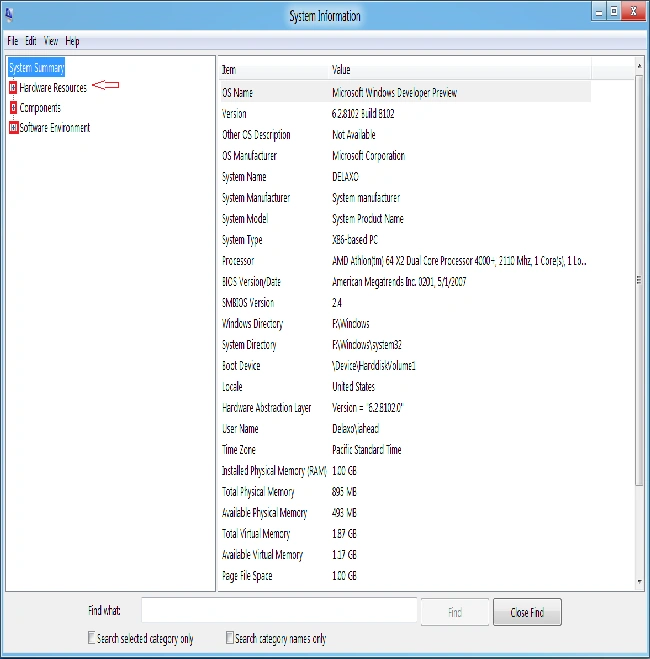Open the Help menu
Image resolution: width=650 pixels, height=659 pixels.
coord(72,41)
